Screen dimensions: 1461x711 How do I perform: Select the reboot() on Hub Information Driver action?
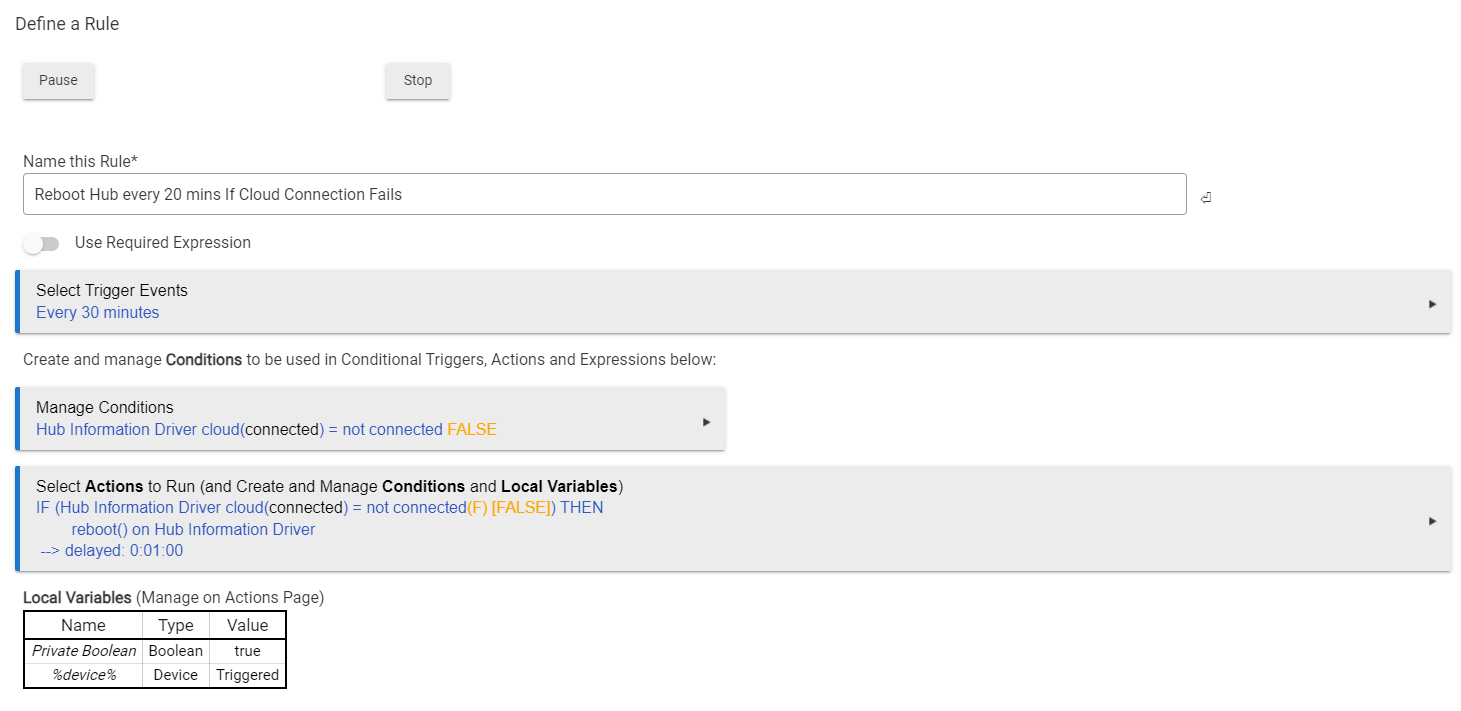pos(193,530)
